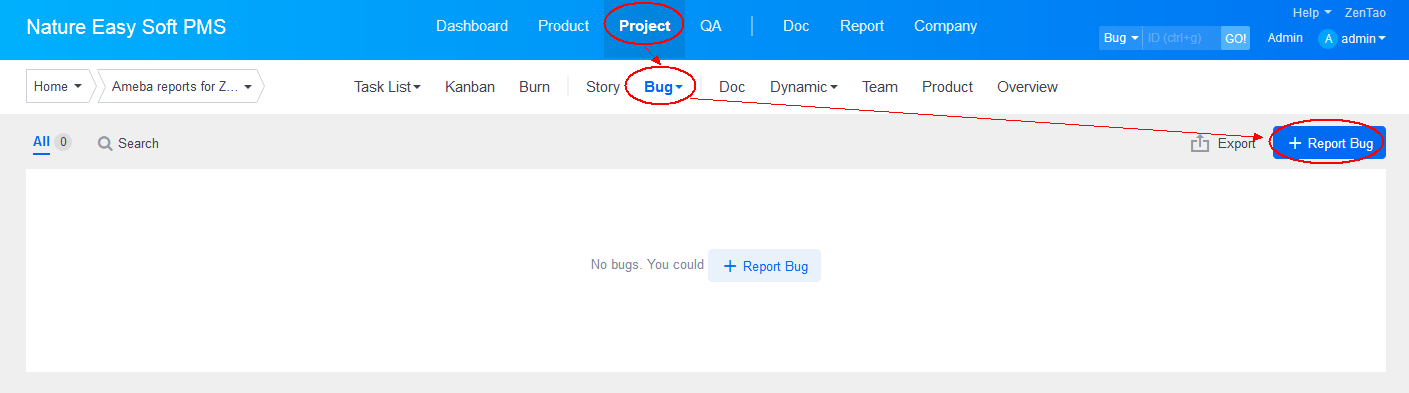Viewport: 1409px width, 393px height.
Task: Open the Help menu
Action: pos(1312,13)
